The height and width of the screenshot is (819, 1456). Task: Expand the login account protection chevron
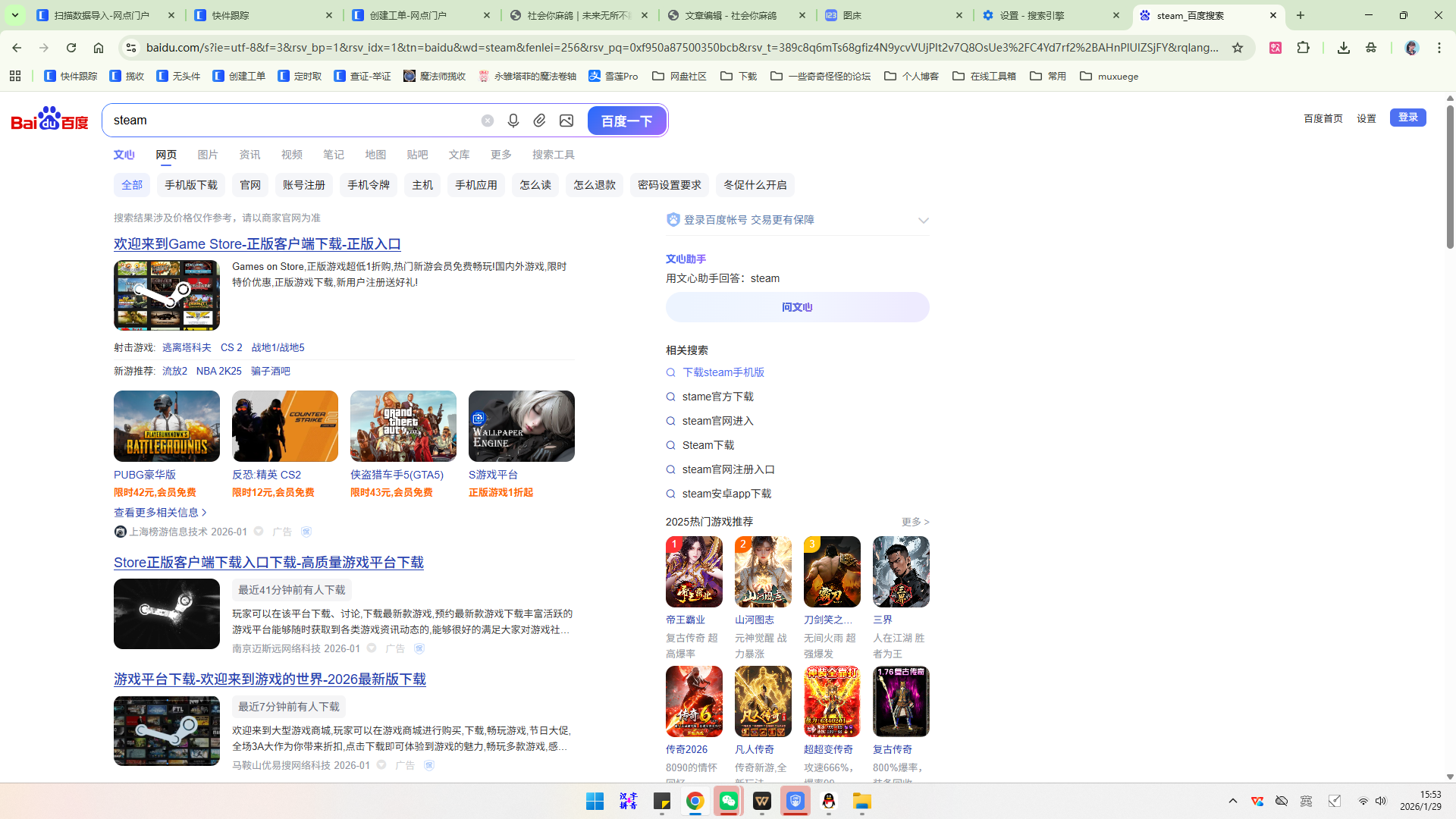[923, 221]
